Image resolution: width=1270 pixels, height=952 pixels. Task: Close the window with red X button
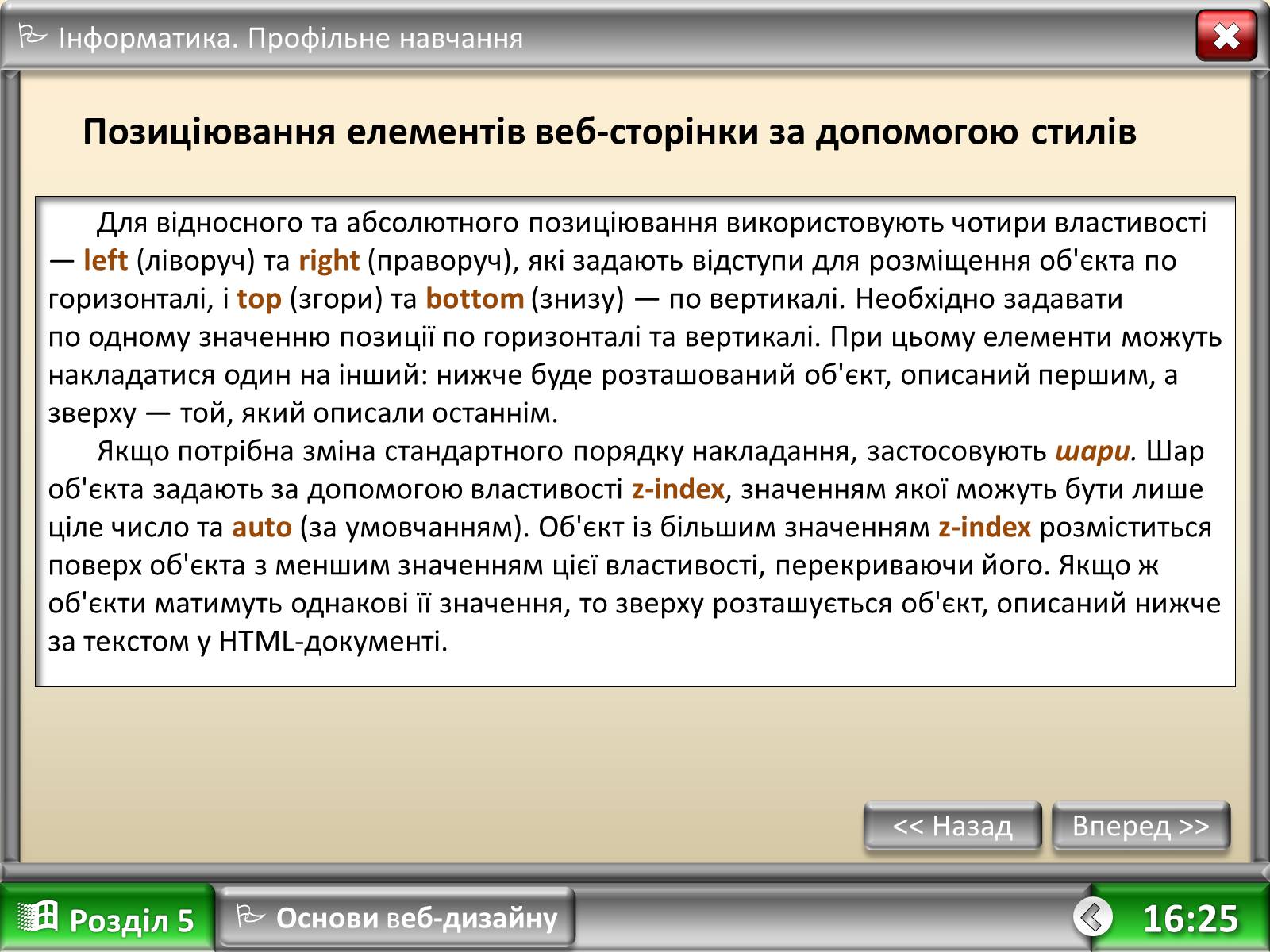(1226, 36)
